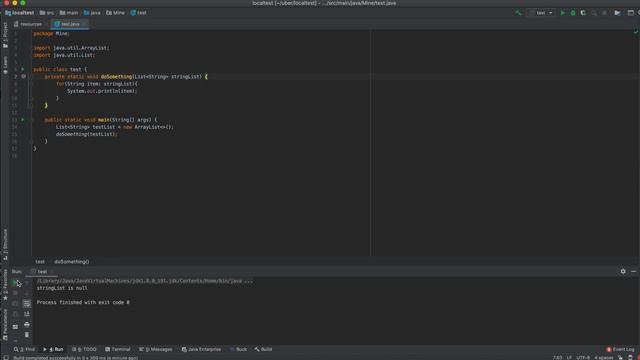Hide the Run panel with the minimize icon
Screen dimensions: 640x360
[633, 271]
